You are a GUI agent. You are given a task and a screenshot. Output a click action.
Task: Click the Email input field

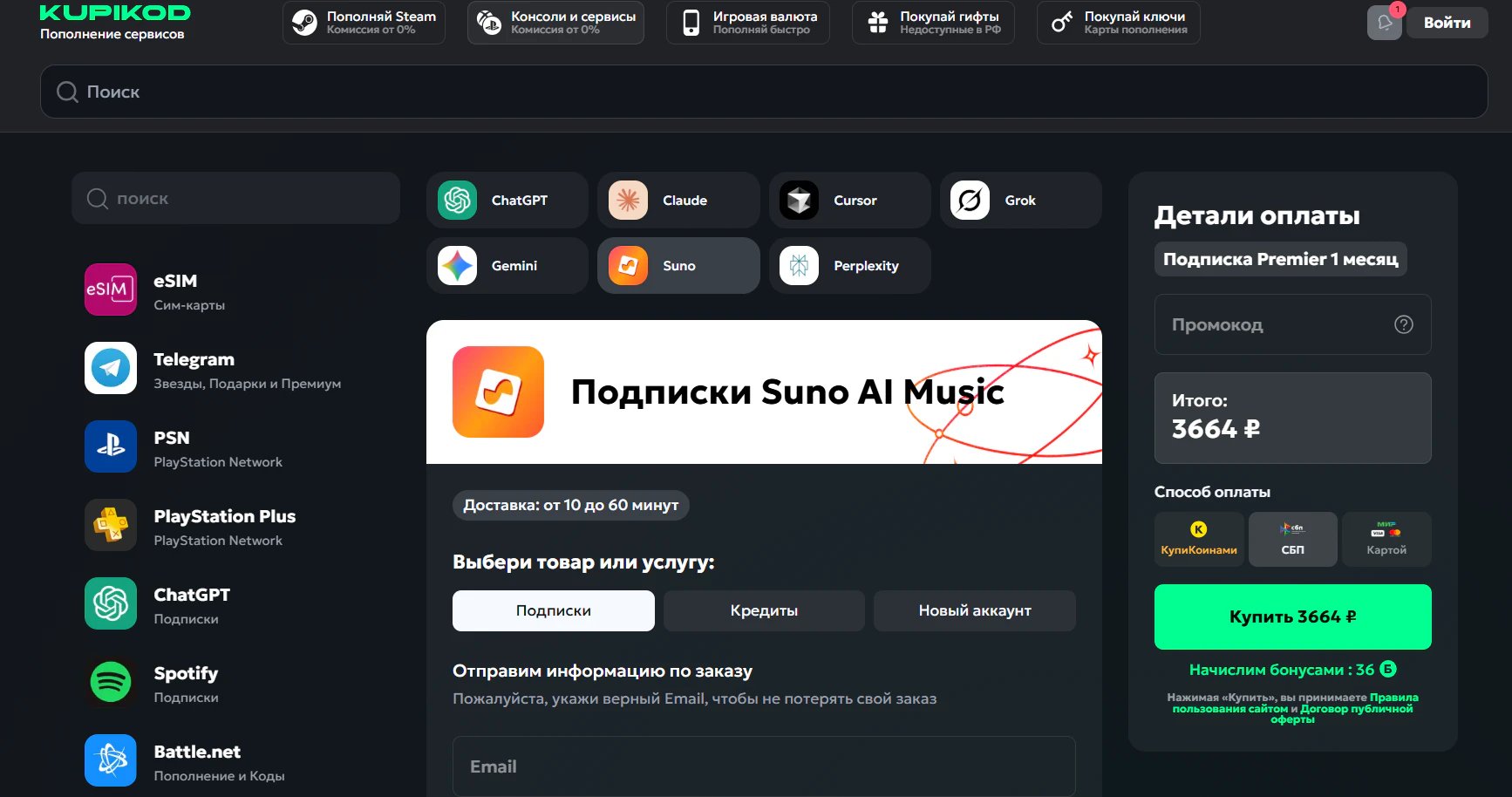764,766
